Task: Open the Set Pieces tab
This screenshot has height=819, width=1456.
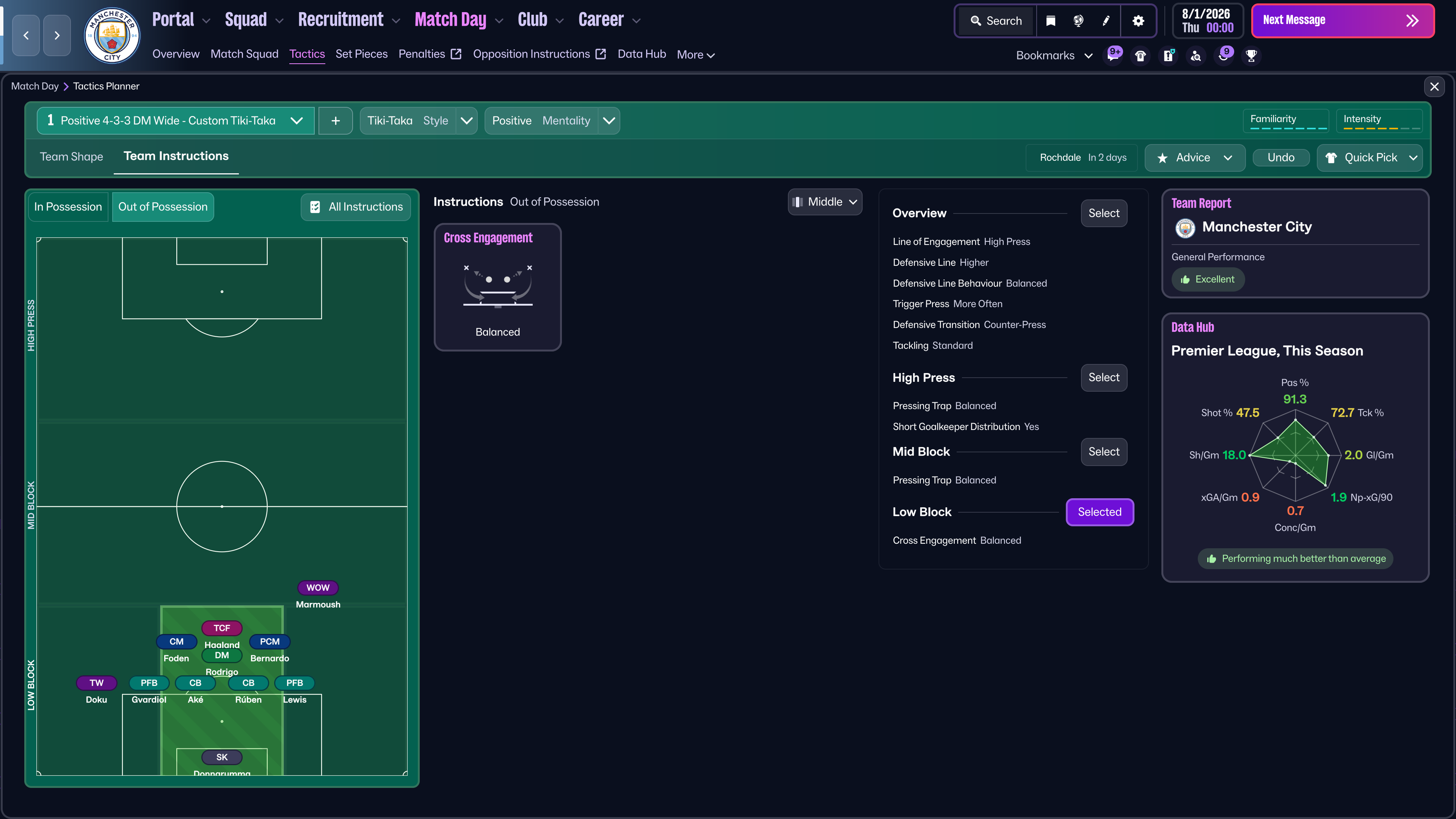Action: pos(361,54)
